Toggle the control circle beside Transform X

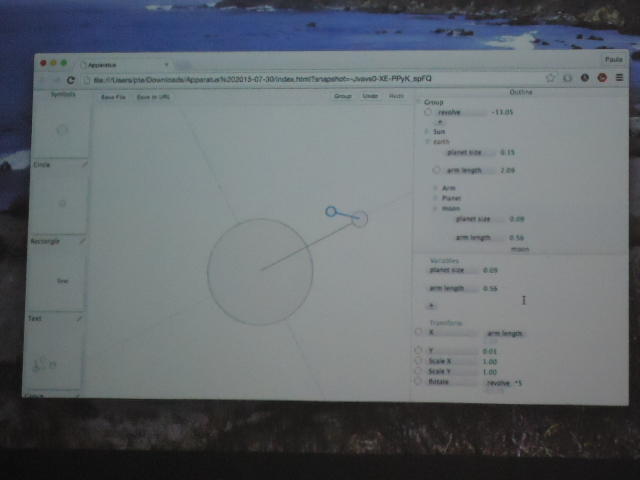(418, 332)
